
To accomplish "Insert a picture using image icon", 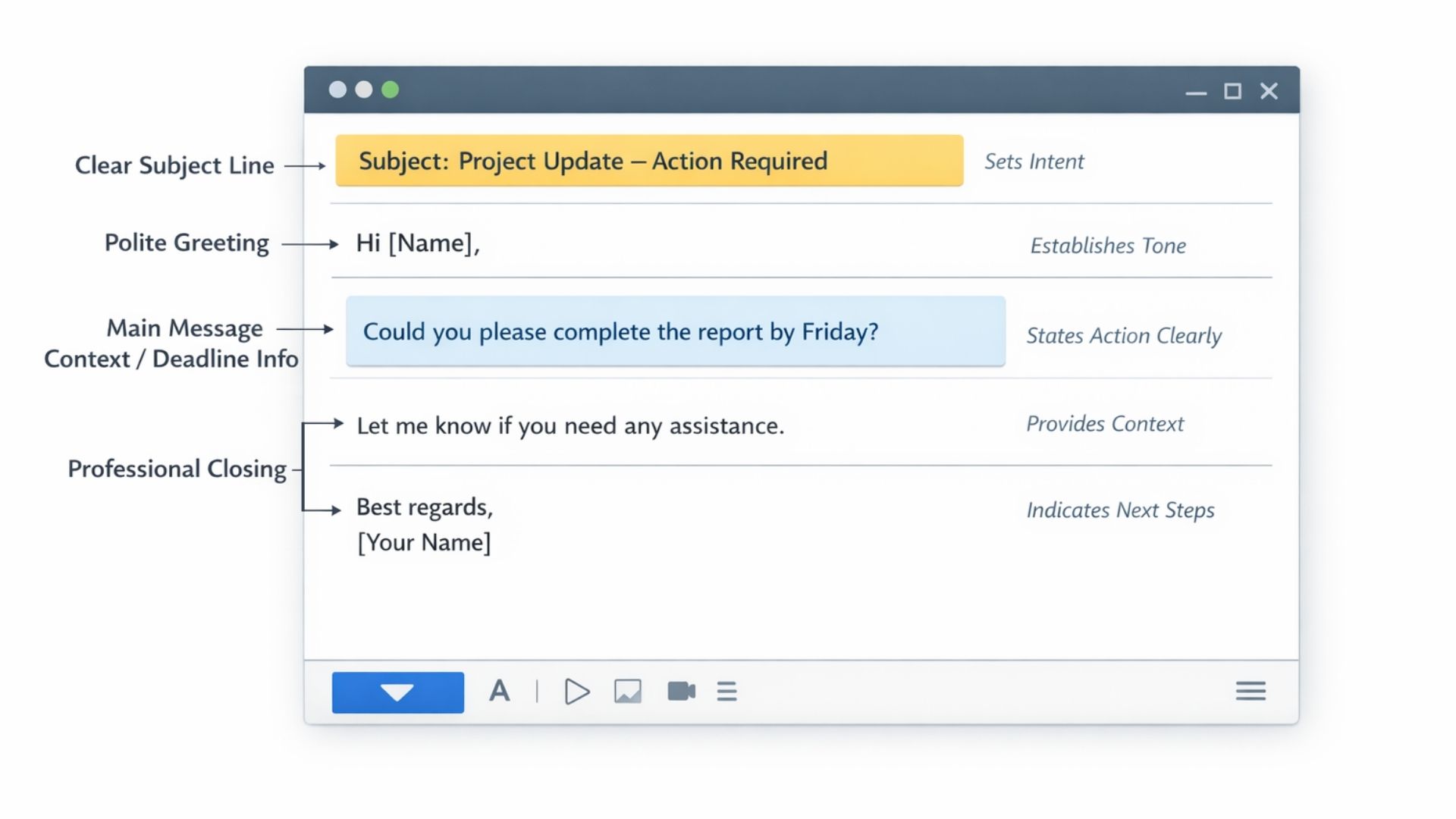I will tap(627, 691).
